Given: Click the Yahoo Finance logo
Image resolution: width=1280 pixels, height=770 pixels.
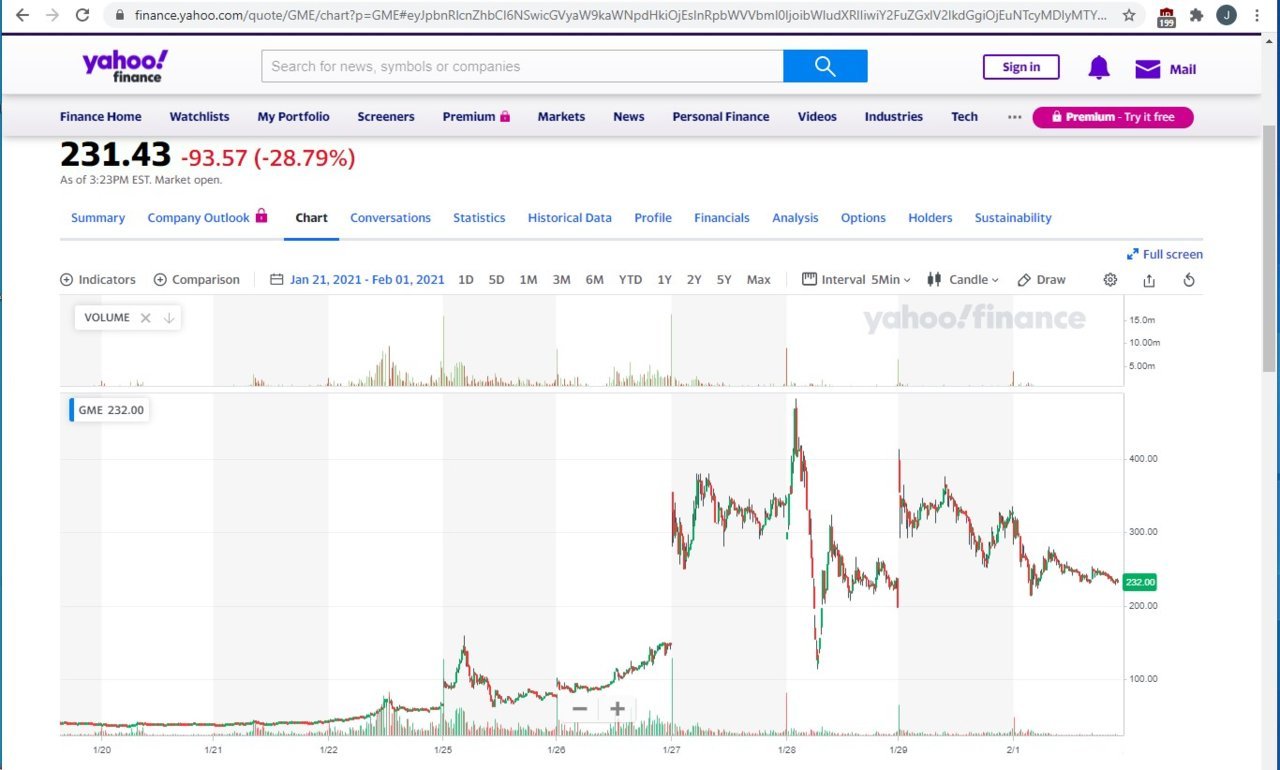Looking at the screenshot, I should [125, 66].
